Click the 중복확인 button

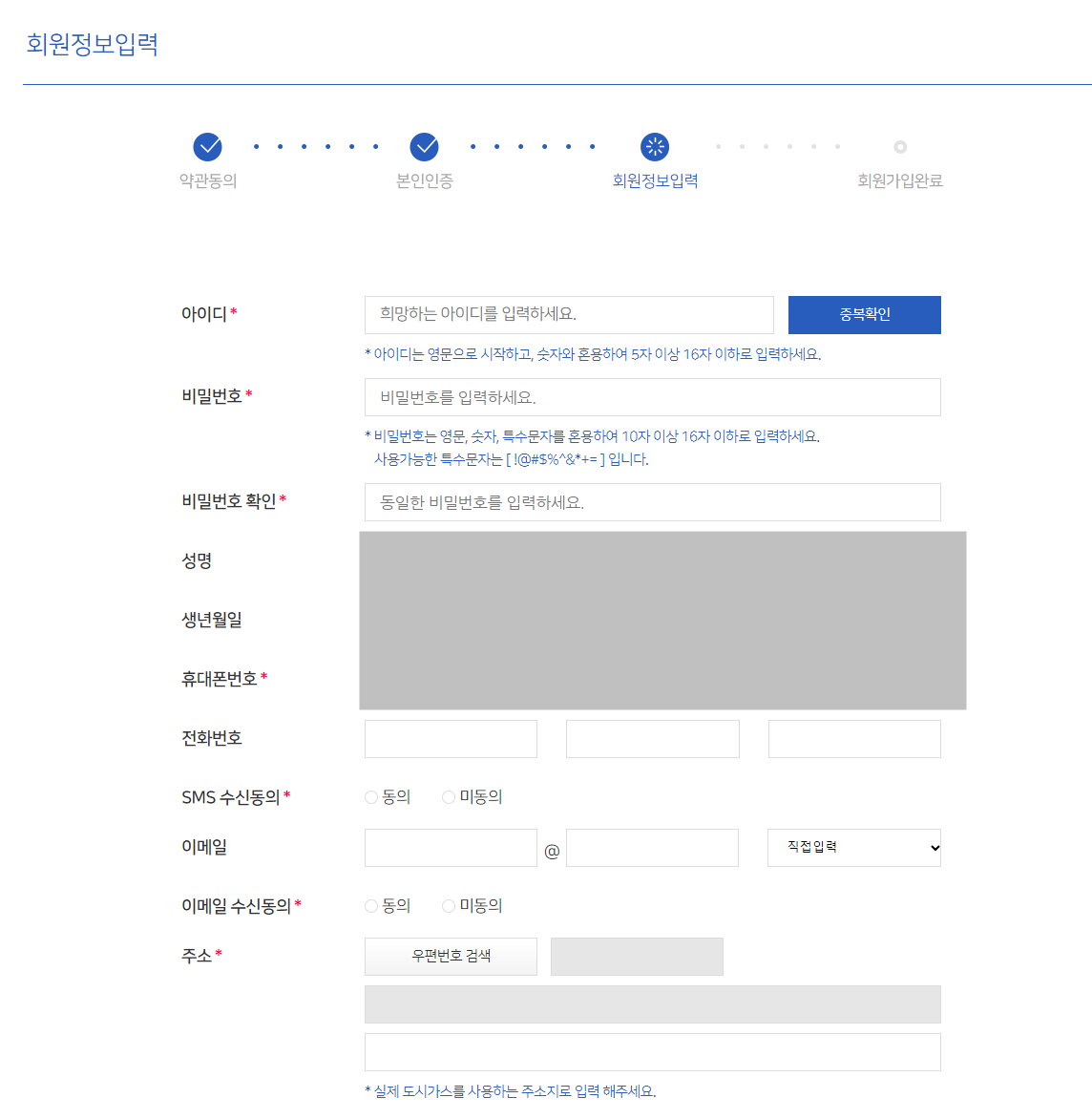(864, 315)
